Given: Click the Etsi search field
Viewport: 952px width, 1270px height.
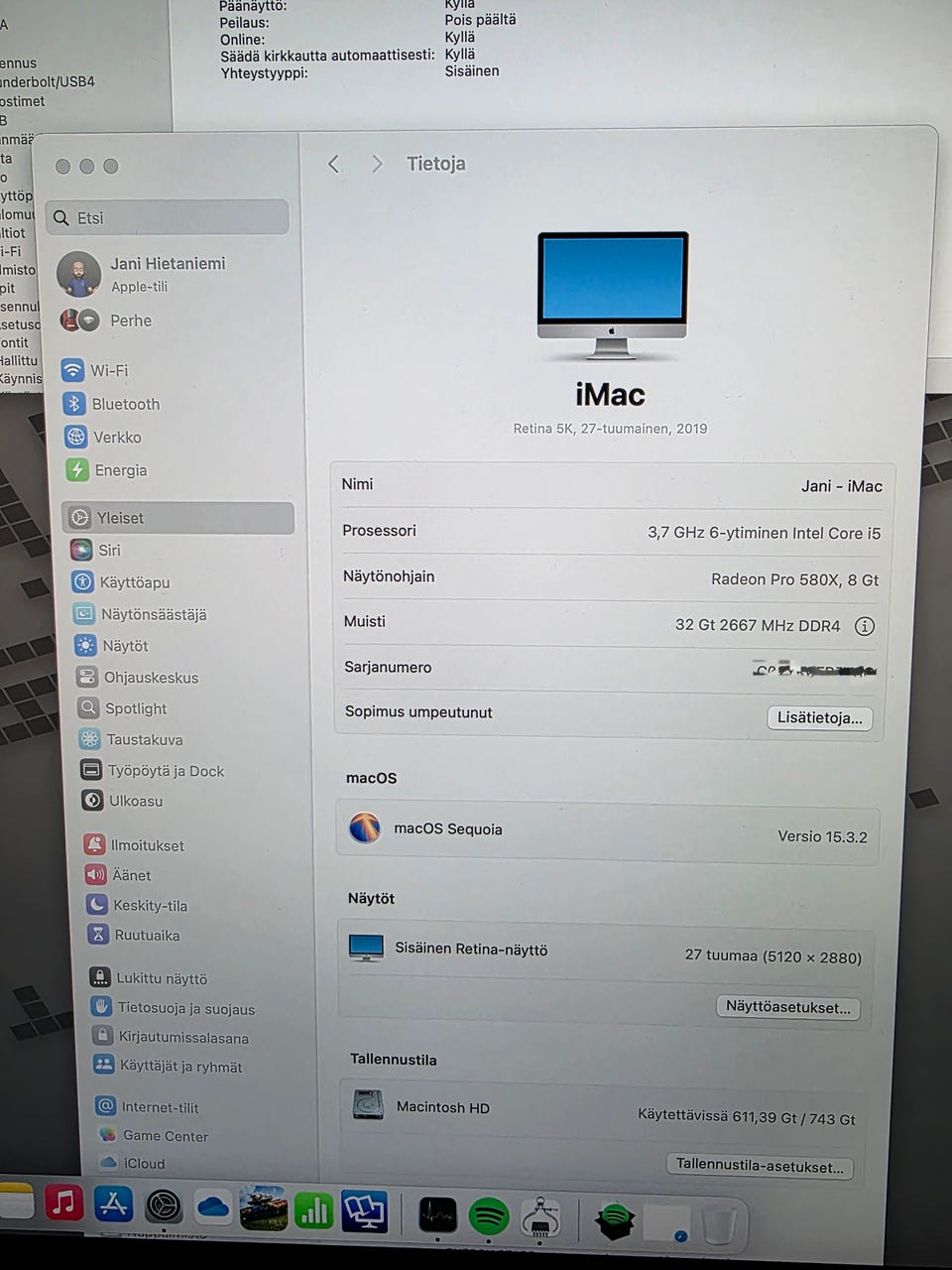Looking at the screenshot, I should (168, 217).
